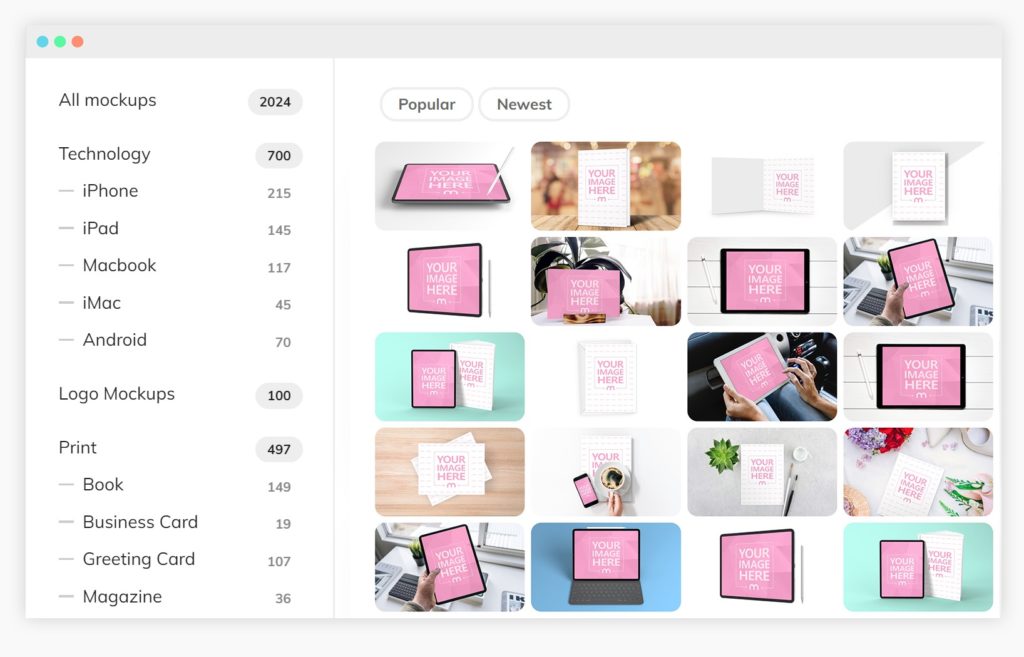Select iPhone in the sidebar

110,191
